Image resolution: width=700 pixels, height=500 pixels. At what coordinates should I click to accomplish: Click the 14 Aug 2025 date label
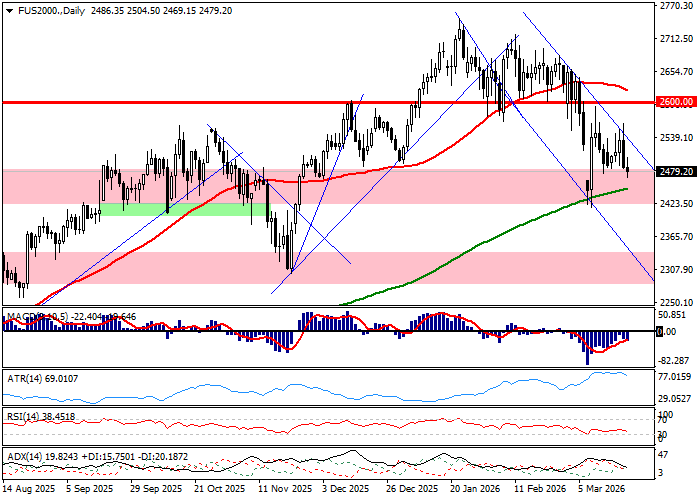pos(26,490)
